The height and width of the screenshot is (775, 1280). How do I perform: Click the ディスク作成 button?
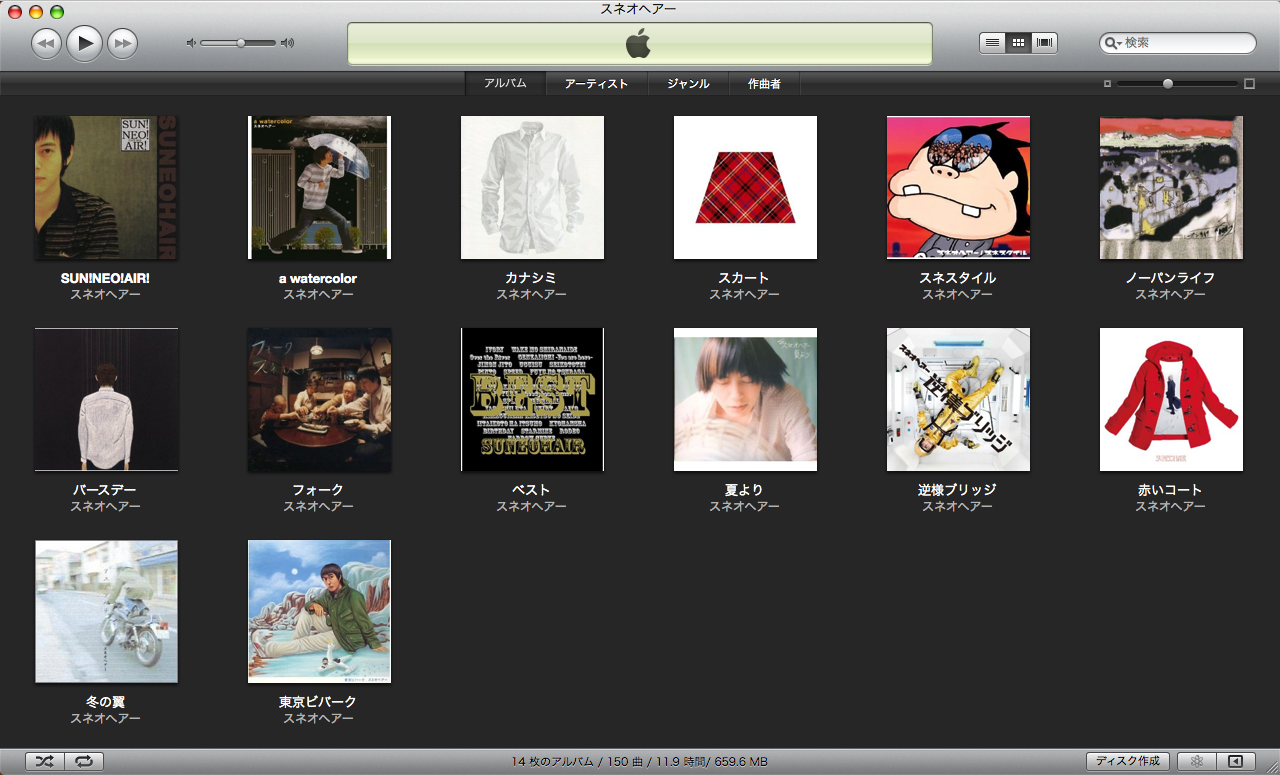[1127, 762]
